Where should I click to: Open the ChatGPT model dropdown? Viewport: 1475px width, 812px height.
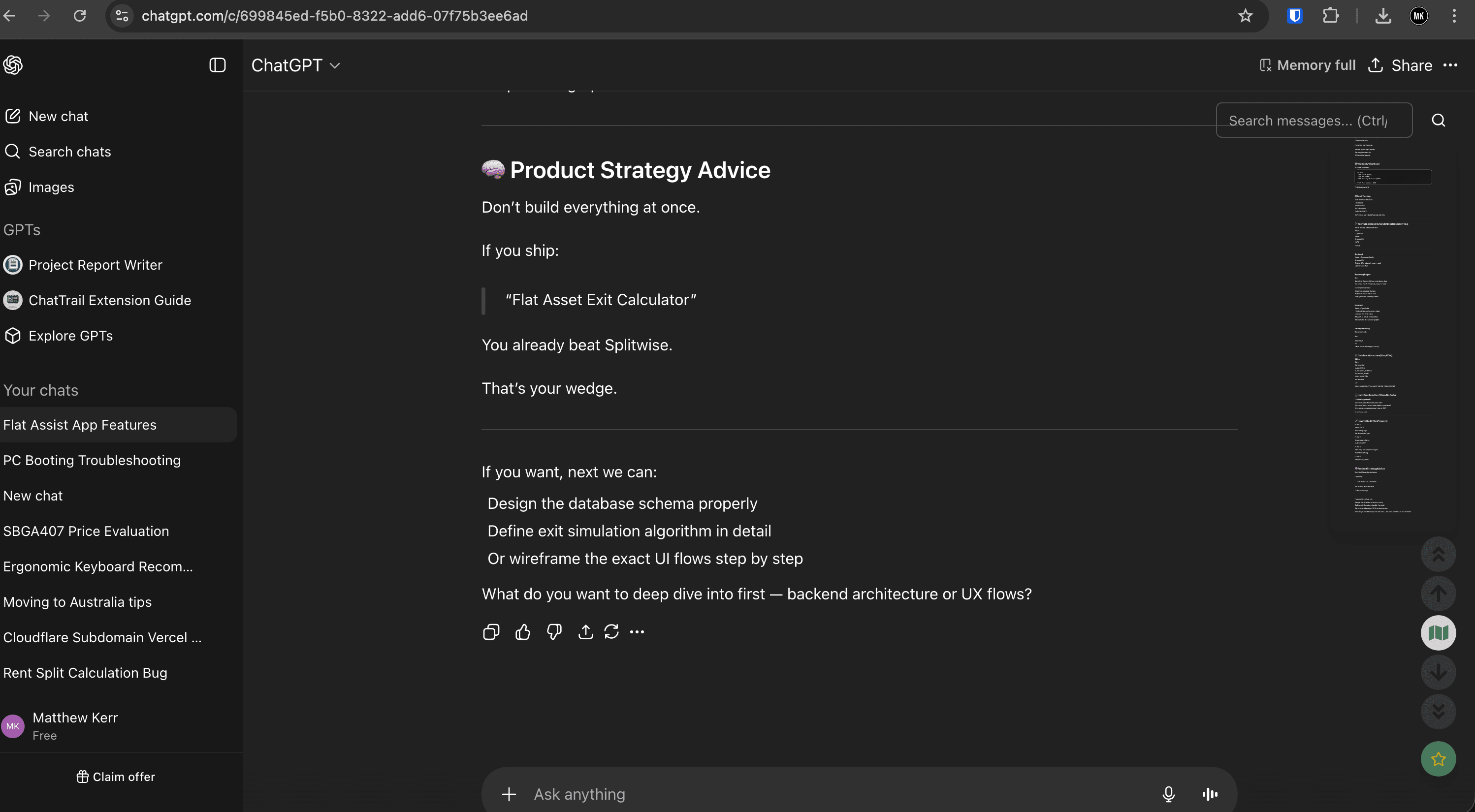click(x=295, y=65)
